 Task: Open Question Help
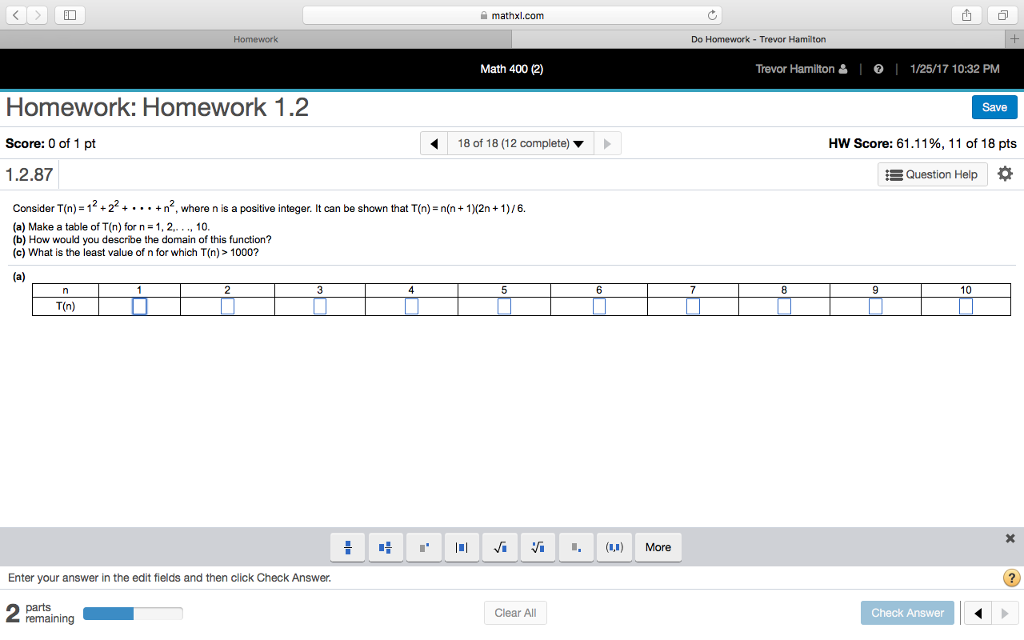click(932, 173)
